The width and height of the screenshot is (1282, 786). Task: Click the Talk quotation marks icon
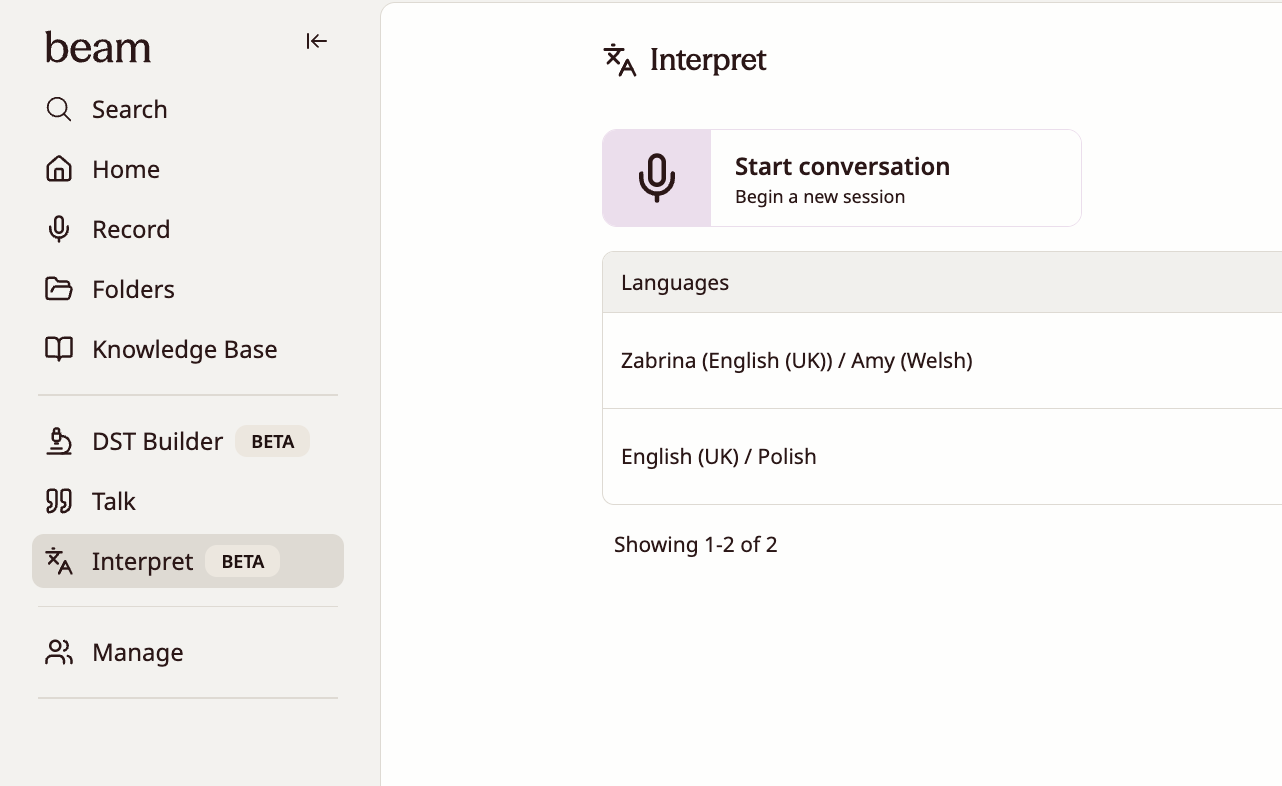(59, 501)
